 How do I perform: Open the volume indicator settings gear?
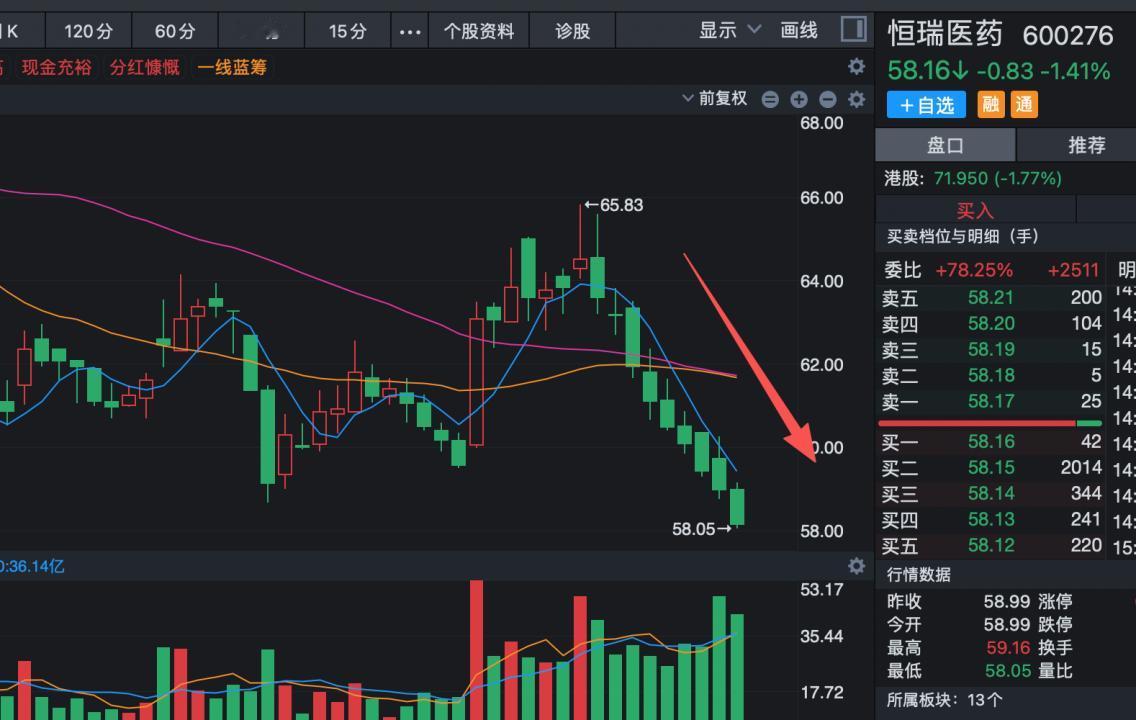(x=856, y=566)
